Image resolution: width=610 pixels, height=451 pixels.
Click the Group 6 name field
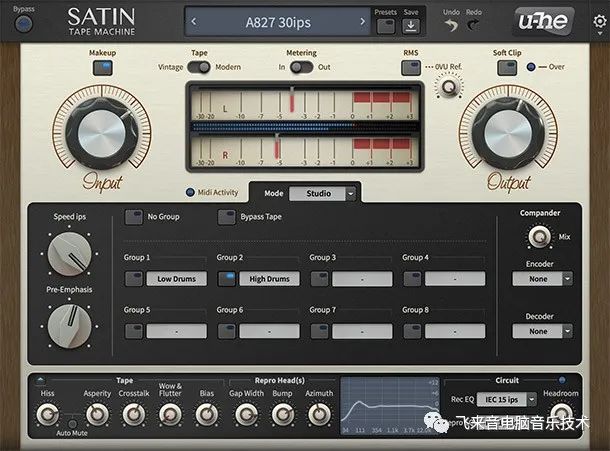coord(270,331)
